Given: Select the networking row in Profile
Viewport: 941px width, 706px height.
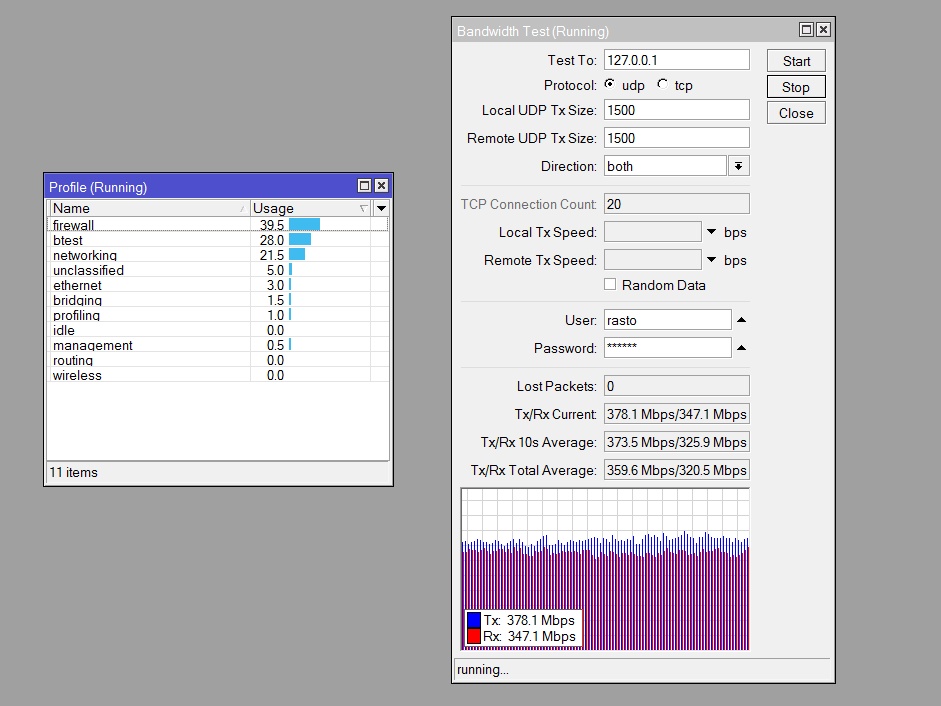Looking at the screenshot, I should pos(217,255).
